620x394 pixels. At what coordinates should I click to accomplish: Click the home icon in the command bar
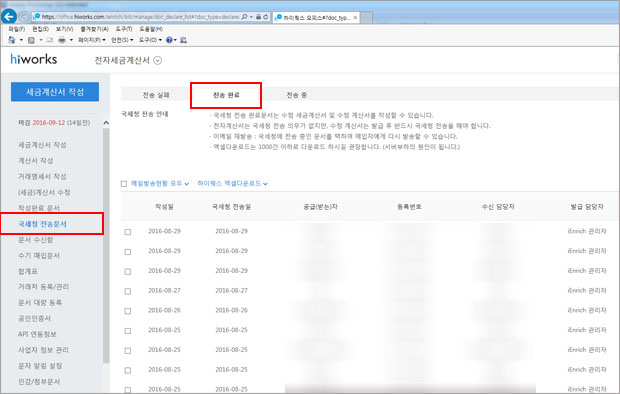[x=11, y=40]
